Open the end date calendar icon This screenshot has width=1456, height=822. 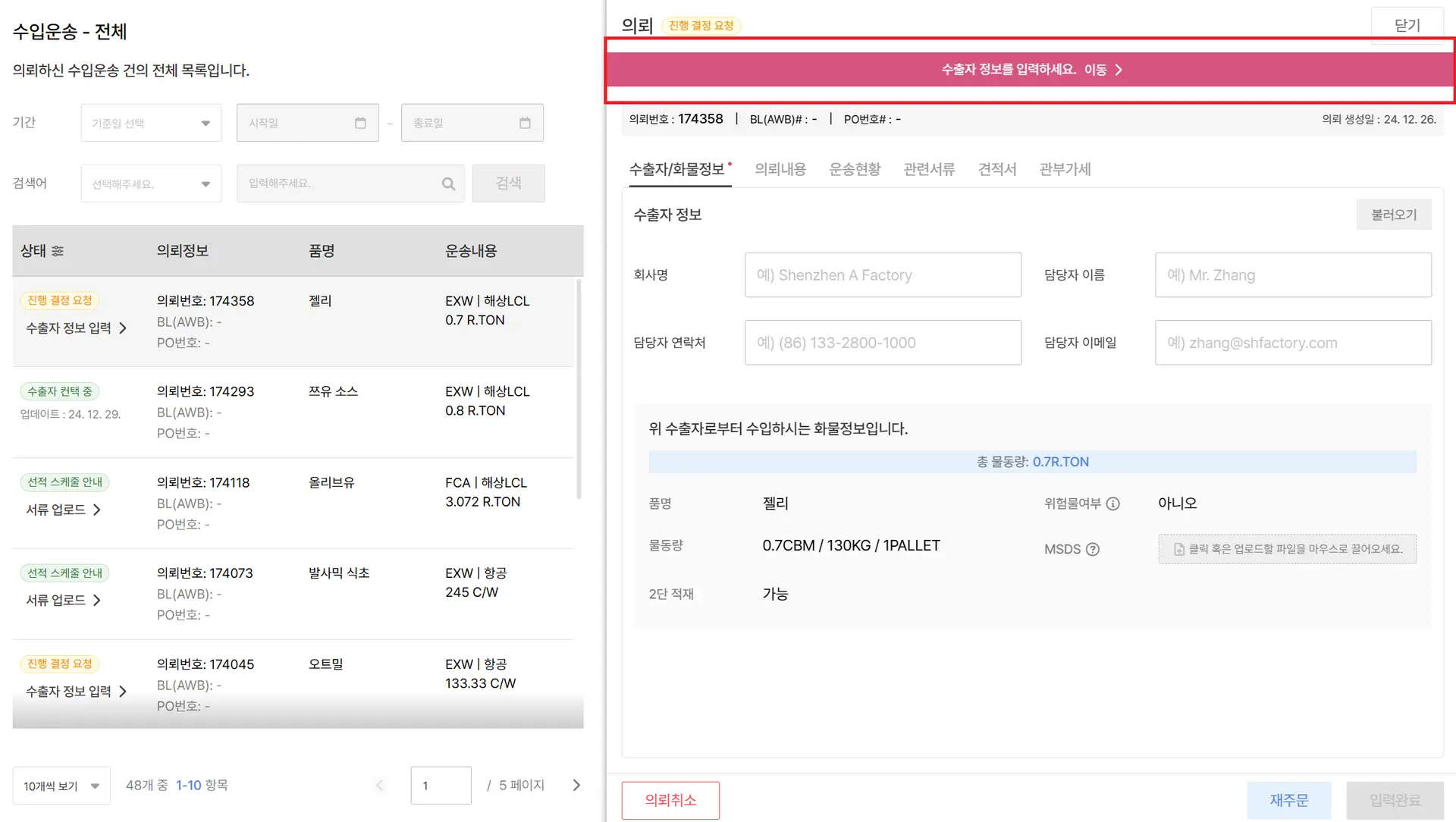click(525, 123)
